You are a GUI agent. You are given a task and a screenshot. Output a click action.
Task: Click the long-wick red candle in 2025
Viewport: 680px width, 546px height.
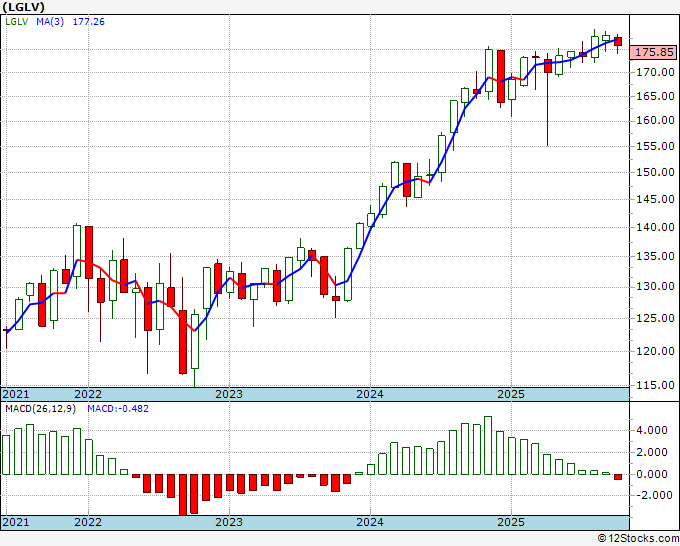click(x=548, y=66)
